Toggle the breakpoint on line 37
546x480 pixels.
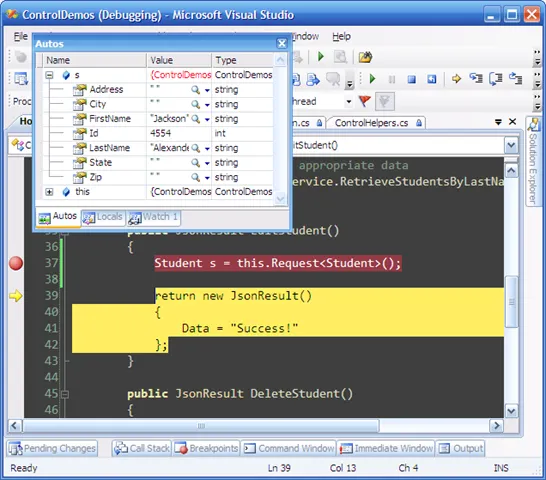tap(16, 263)
